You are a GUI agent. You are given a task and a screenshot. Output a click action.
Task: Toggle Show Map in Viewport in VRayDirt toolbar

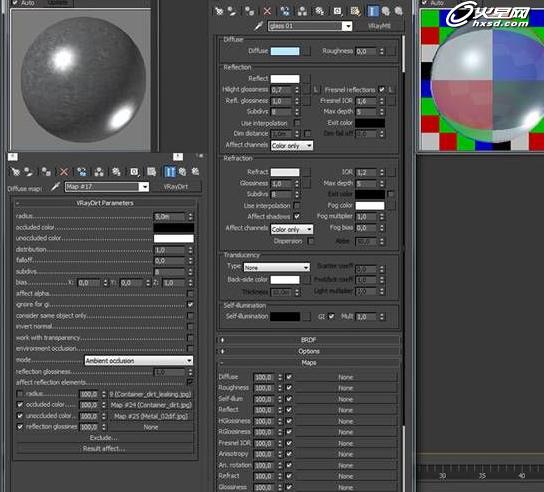click(x=152, y=172)
